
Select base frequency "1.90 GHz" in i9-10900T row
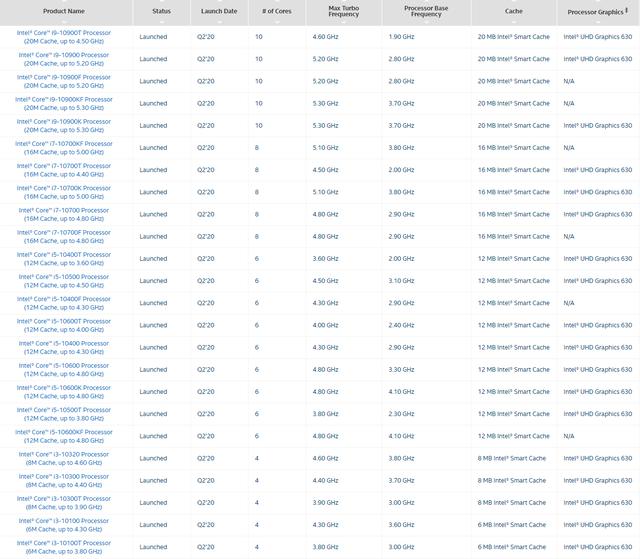tap(401, 37)
